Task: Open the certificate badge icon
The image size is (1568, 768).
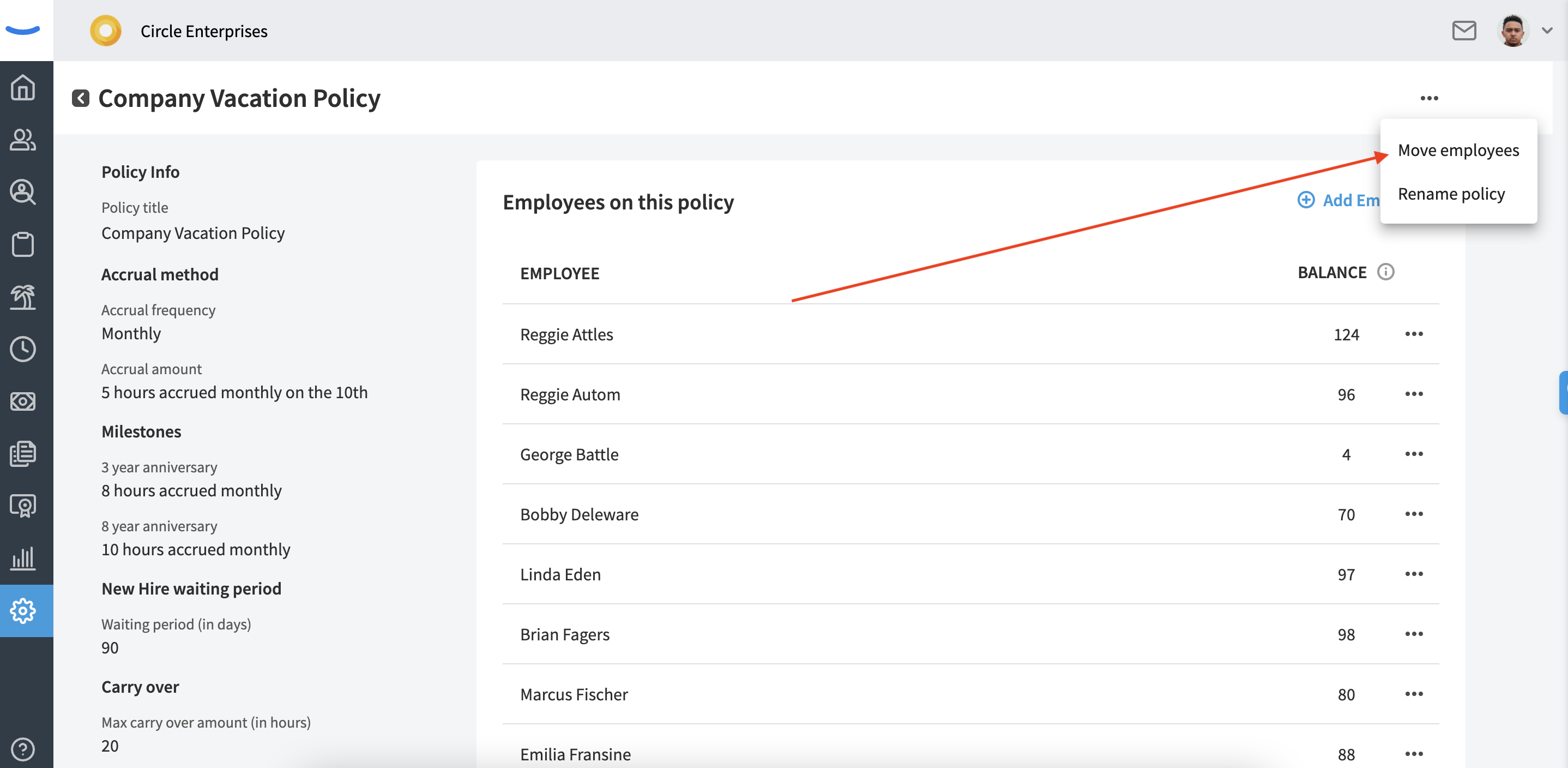Action: (23, 506)
